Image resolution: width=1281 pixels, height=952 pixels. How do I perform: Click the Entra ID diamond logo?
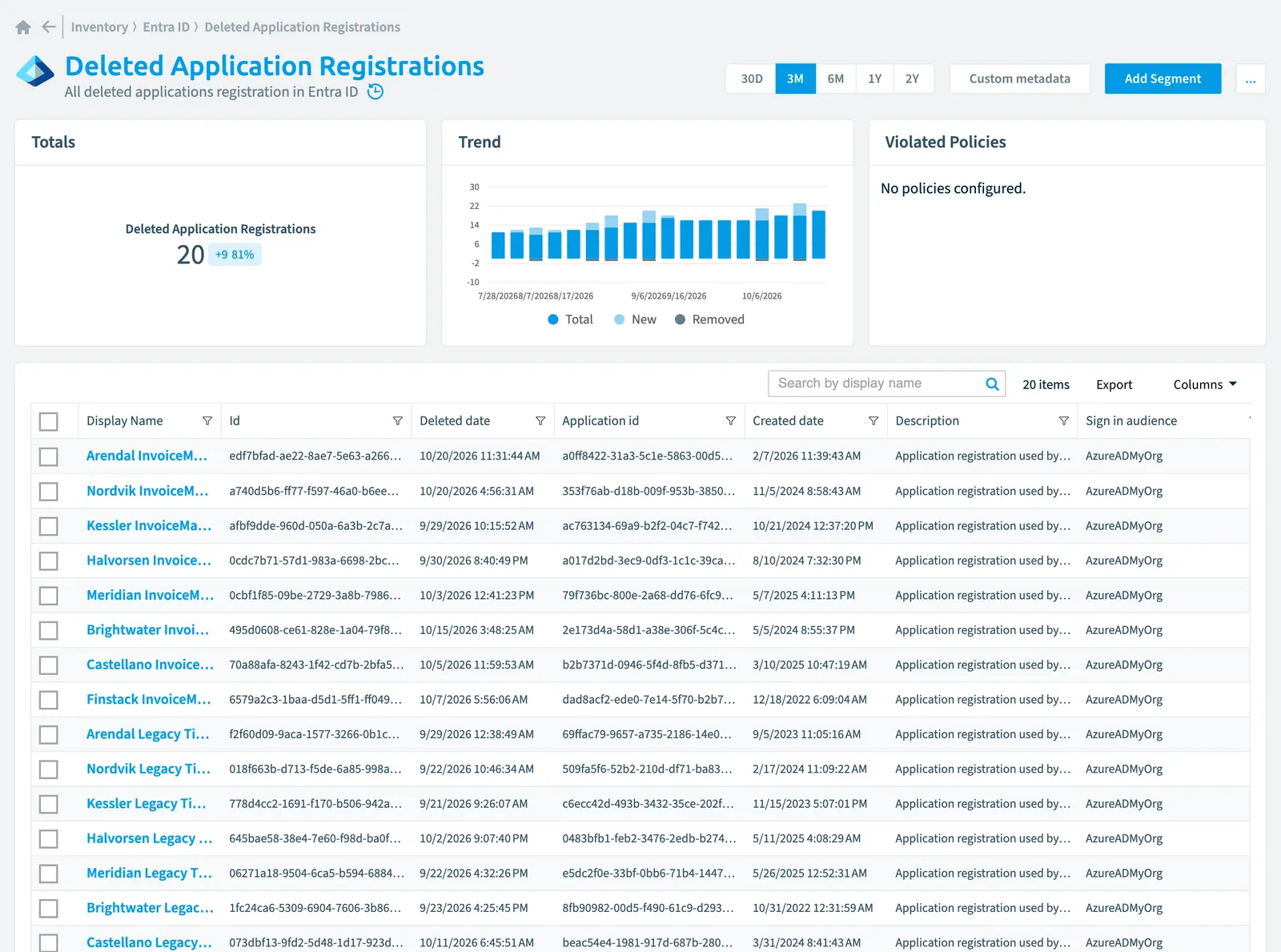[35, 71]
